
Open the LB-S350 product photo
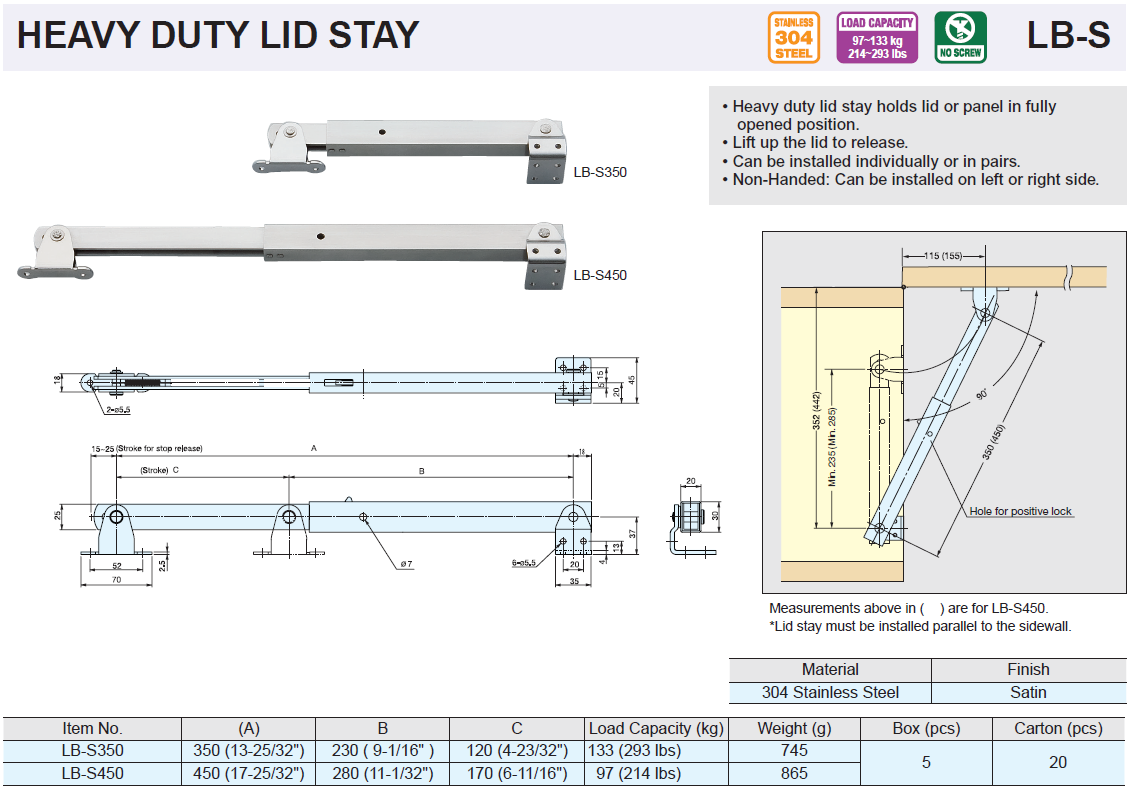click(408, 152)
